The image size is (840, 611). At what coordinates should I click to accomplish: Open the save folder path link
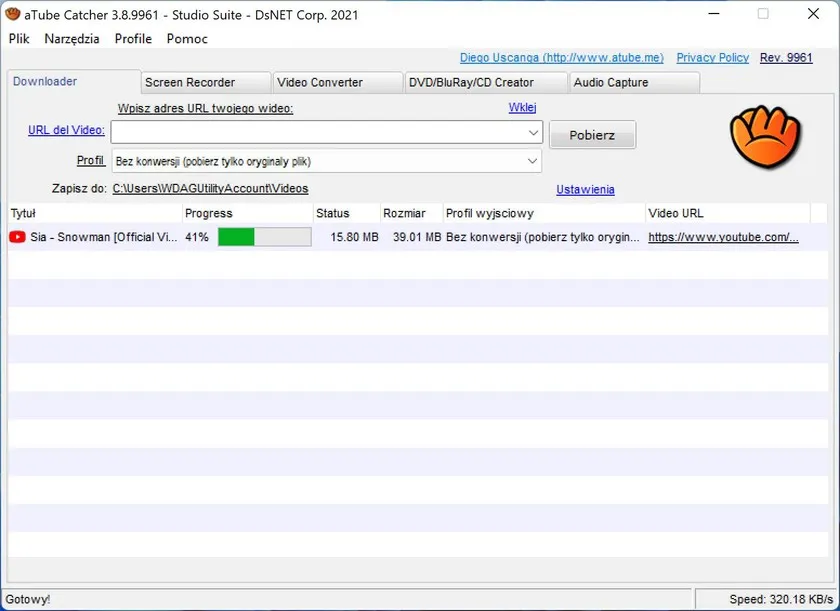click(x=210, y=188)
